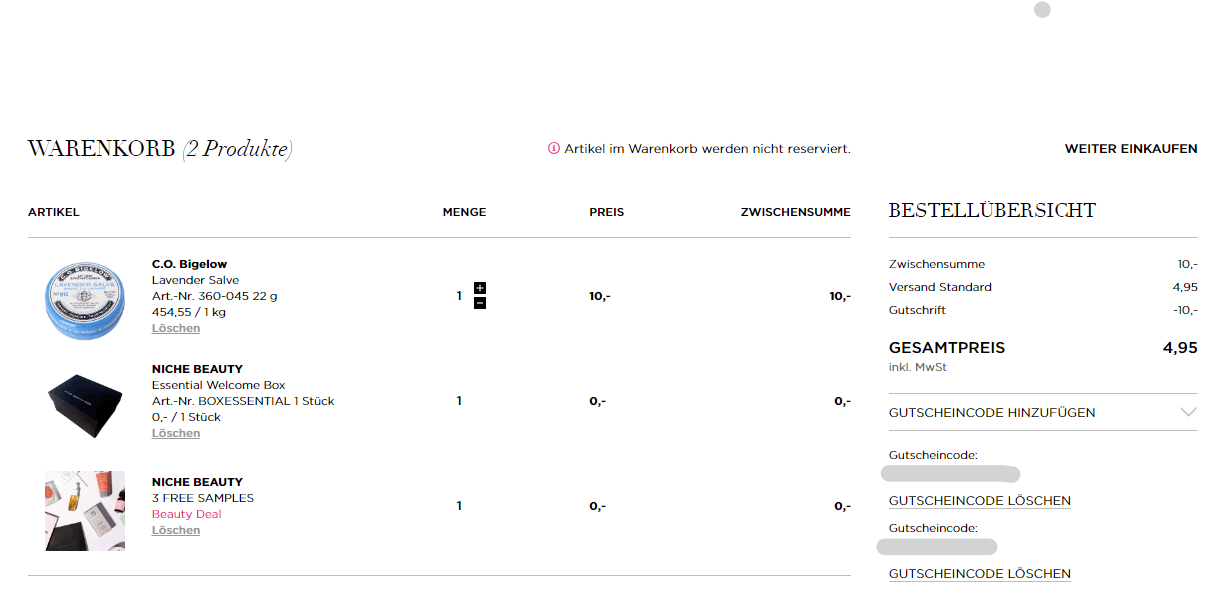1216x594 pixels.
Task: Select the Lavender Salve product title
Action: click(195, 280)
